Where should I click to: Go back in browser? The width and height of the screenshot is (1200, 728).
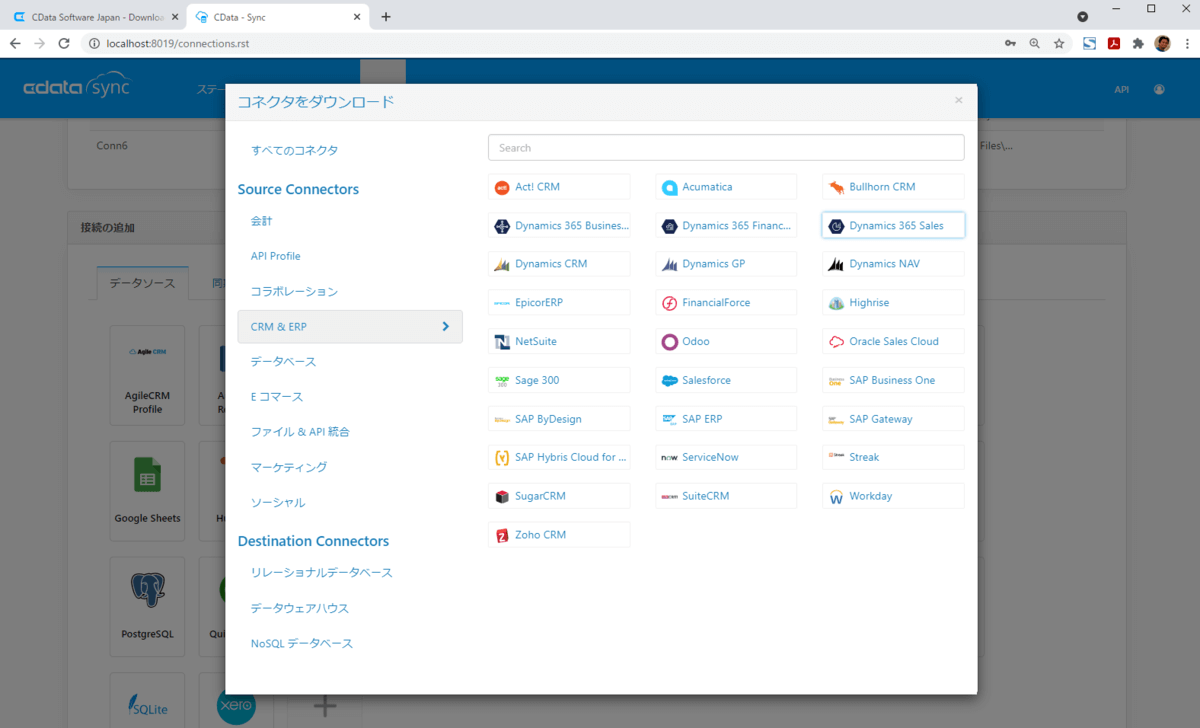15,44
